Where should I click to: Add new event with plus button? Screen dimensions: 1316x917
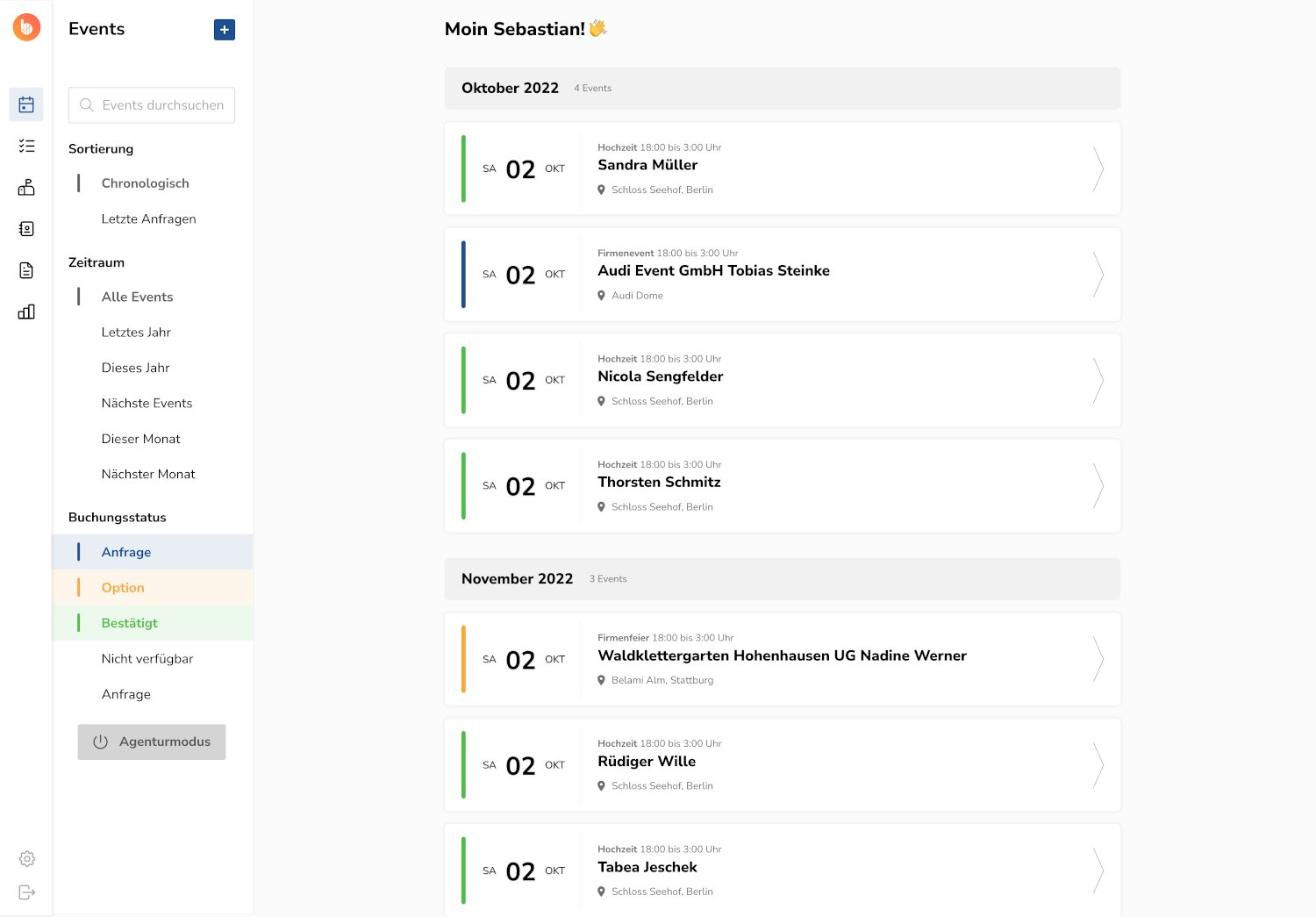[x=225, y=30]
